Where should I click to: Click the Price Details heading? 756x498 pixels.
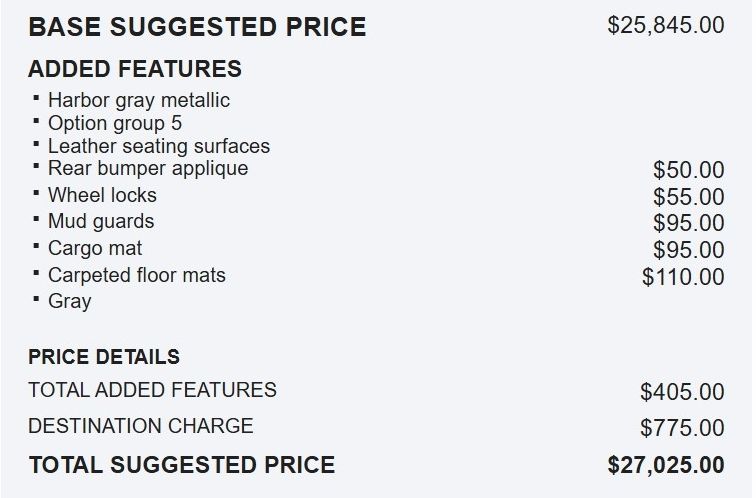click(104, 357)
